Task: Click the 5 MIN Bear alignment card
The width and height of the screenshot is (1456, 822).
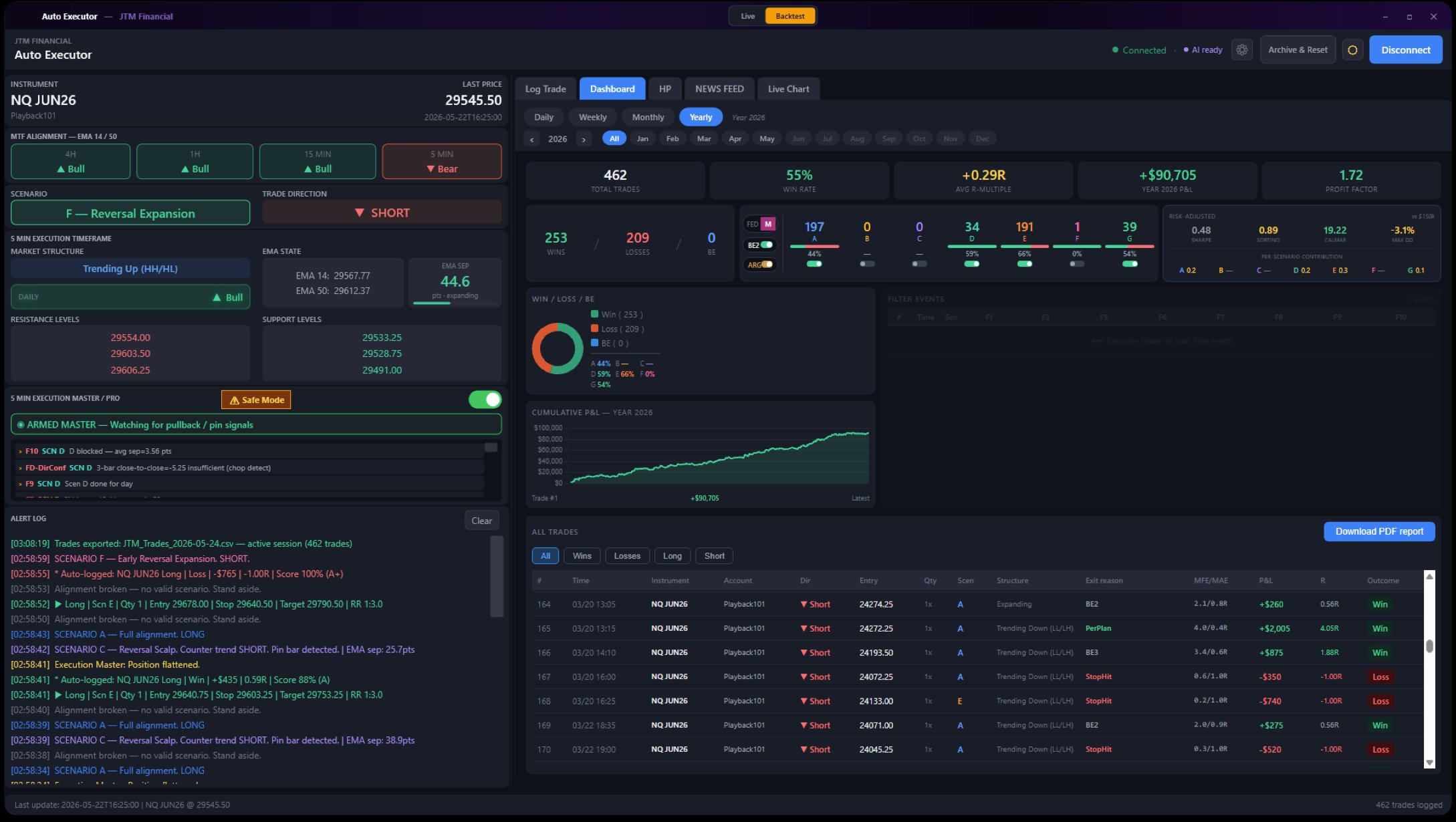Action: (x=442, y=162)
